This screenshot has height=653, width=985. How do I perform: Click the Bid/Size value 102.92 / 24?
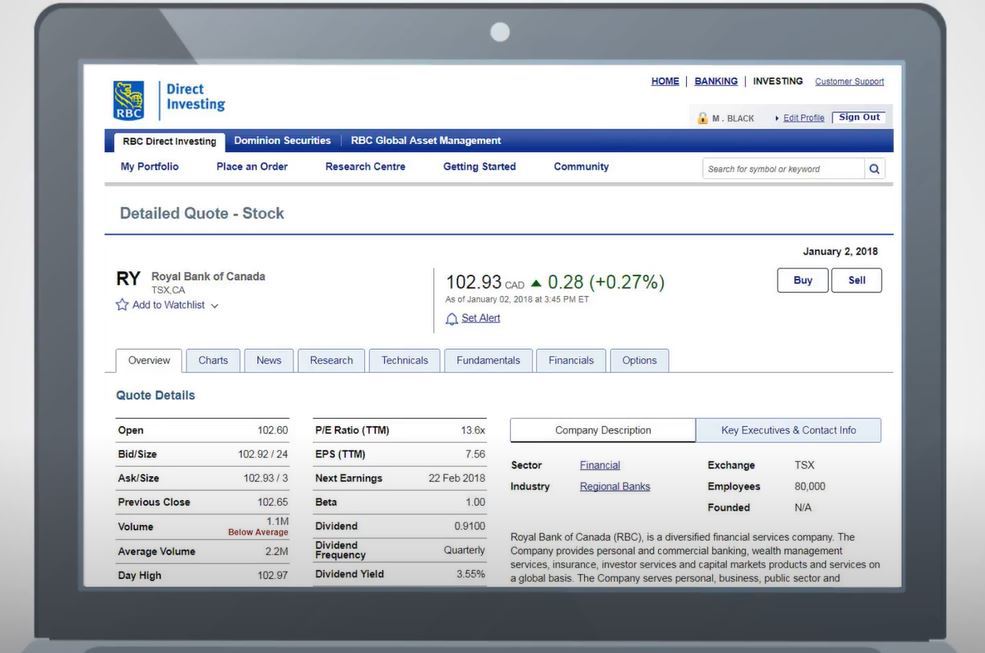click(263, 454)
